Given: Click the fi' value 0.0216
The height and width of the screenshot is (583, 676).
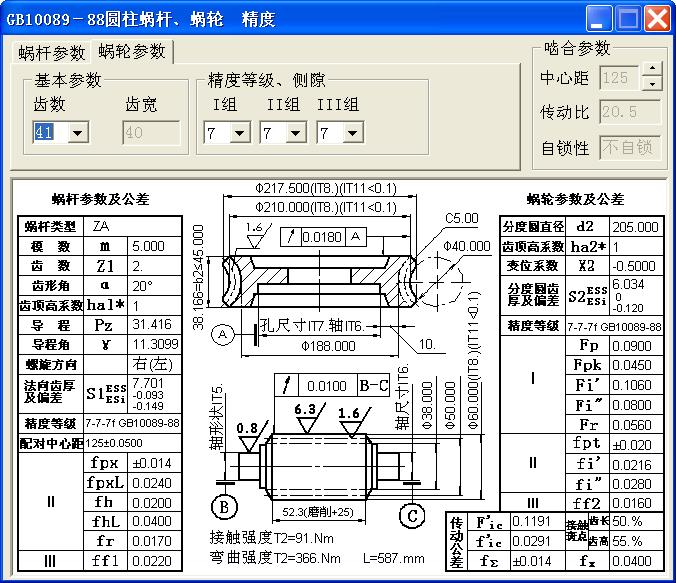Looking at the screenshot, I should click(632, 465).
